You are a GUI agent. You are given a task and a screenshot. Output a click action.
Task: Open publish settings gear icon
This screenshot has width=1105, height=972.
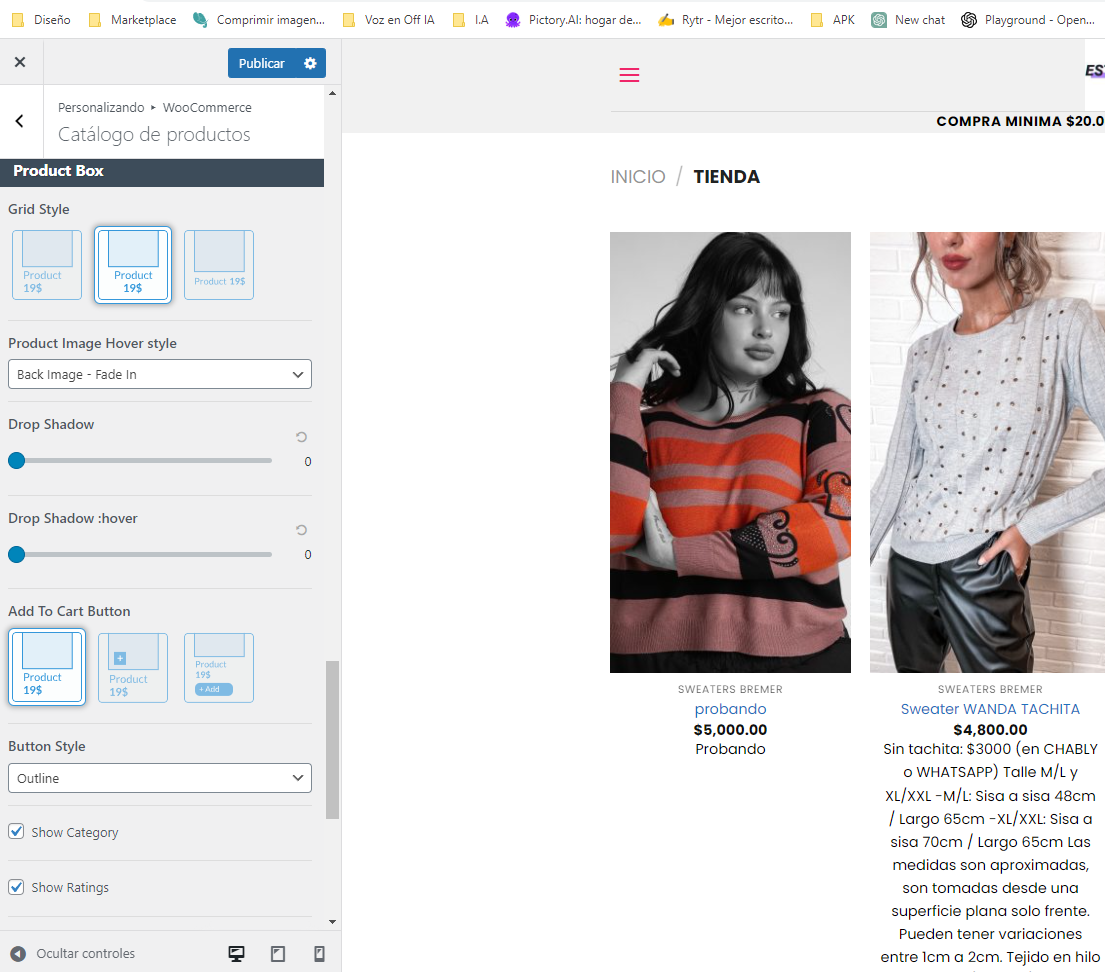pyautogui.click(x=310, y=63)
